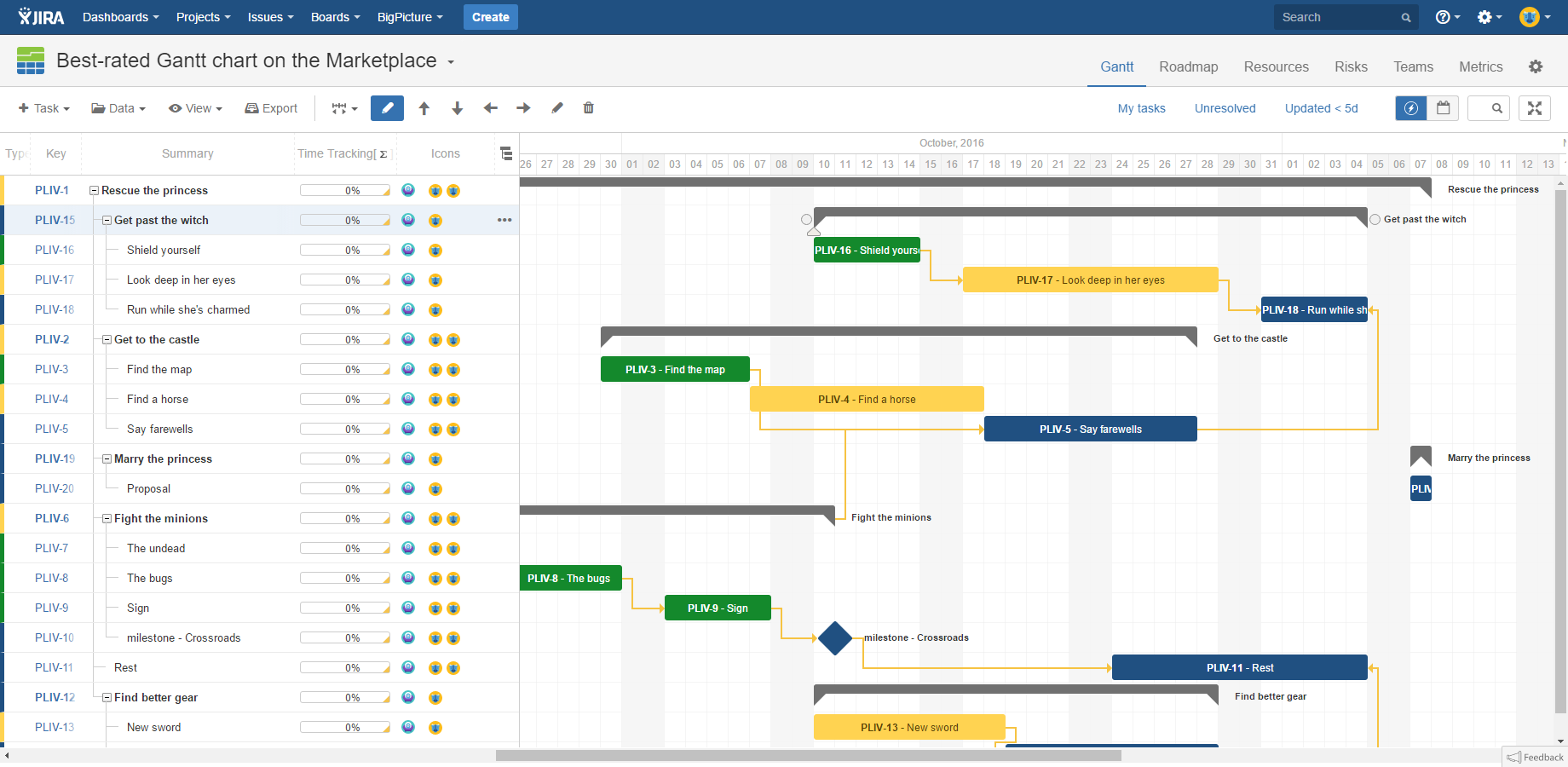The height and width of the screenshot is (767, 1568).
Task: Enter fullscreen with the expand icon
Action: pyautogui.click(x=1535, y=108)
